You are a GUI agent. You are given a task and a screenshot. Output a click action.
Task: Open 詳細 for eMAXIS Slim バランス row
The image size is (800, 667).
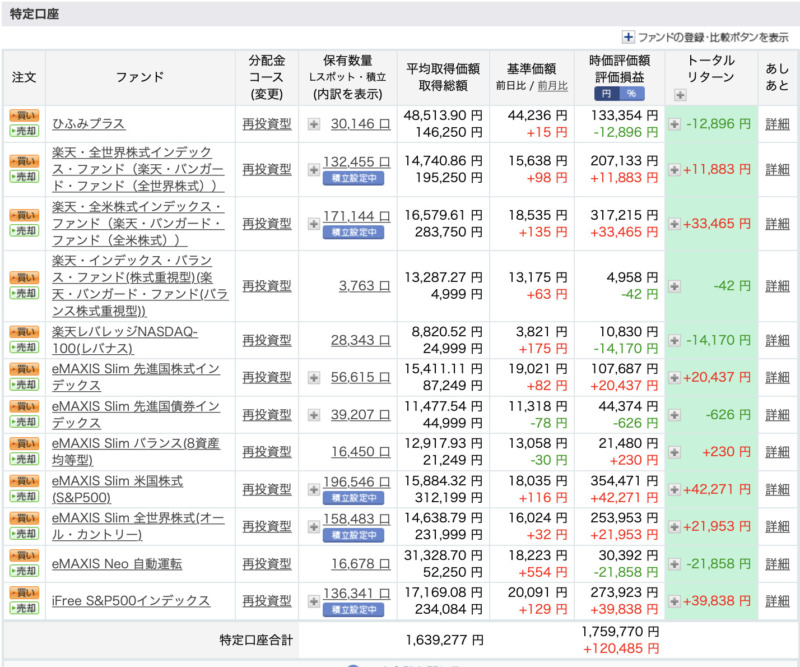tap(777, 452)
